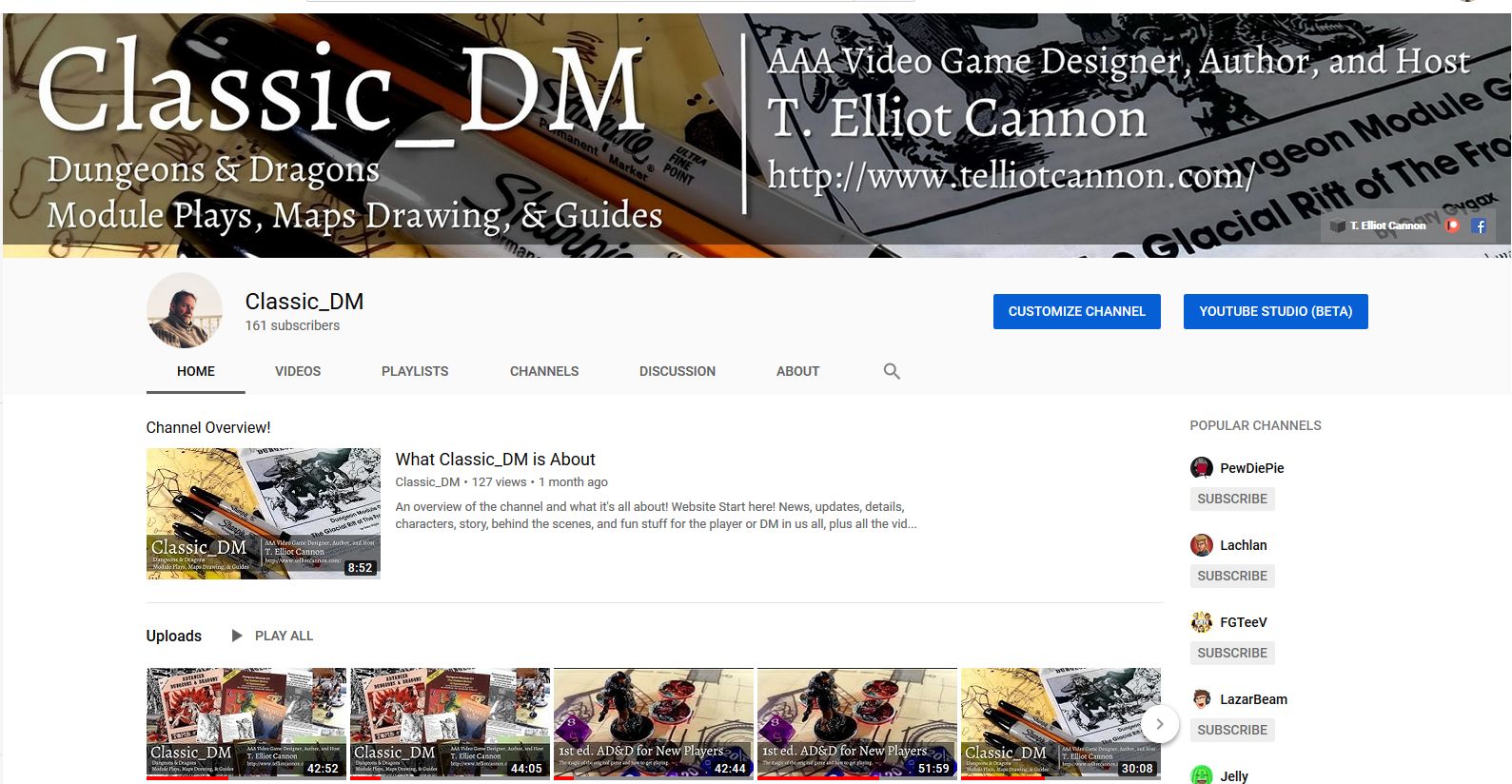
Task: Click the featured video description text
Action: [657, 515]
